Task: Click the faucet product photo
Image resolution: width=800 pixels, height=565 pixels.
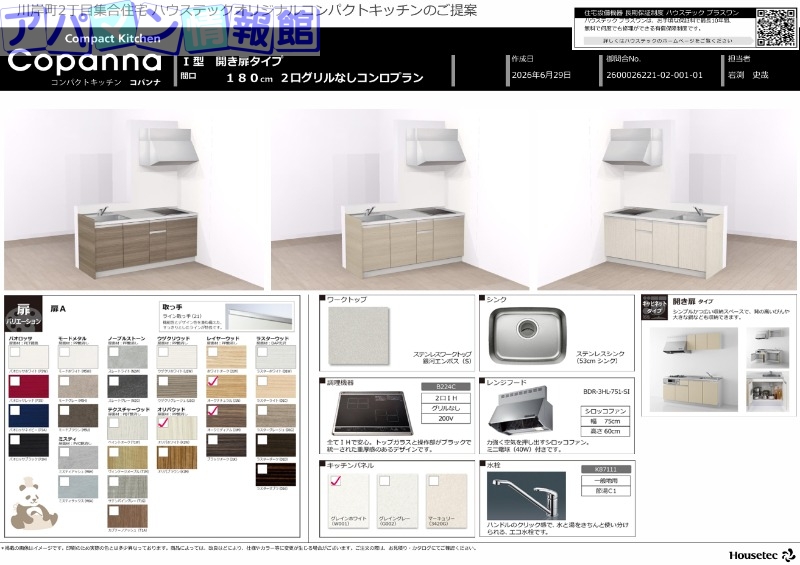Action: coord(526,495)
